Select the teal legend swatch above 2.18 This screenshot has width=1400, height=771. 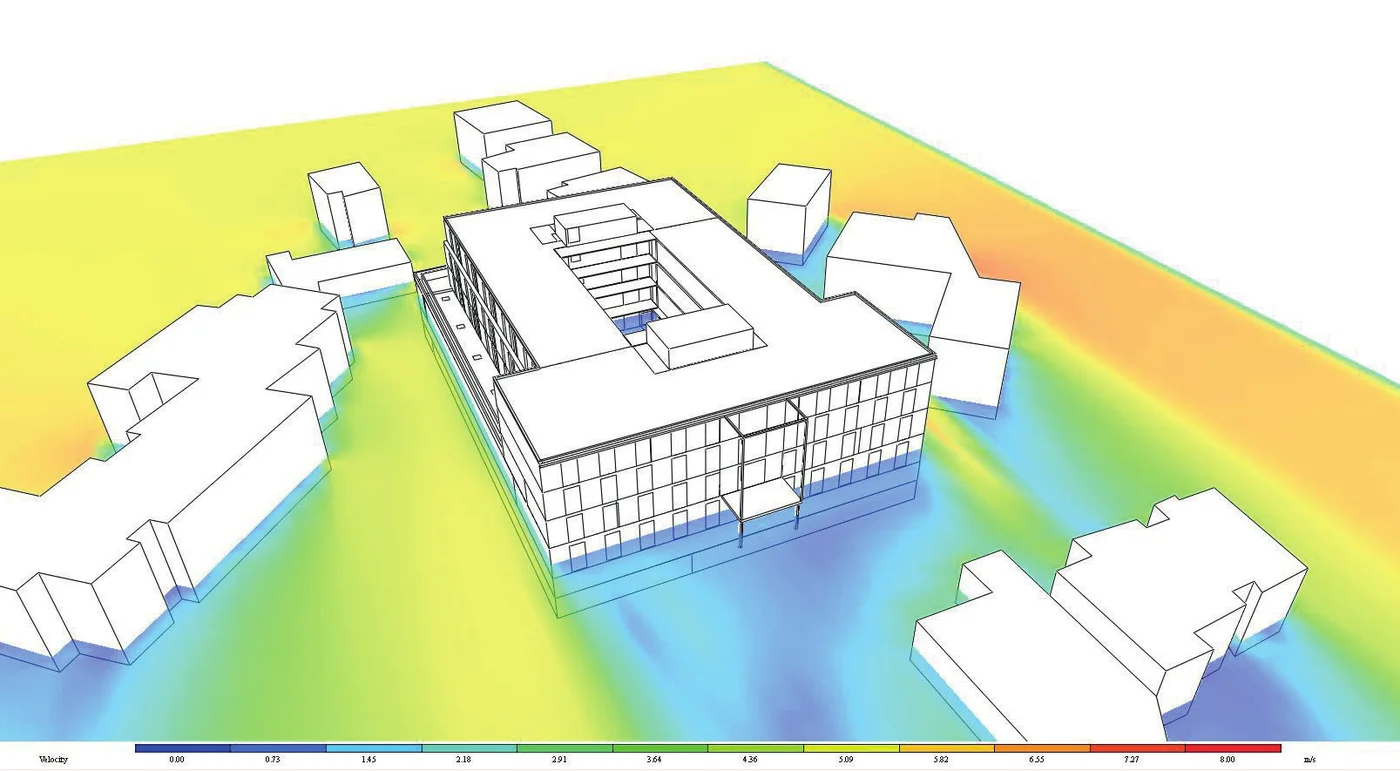point(469,747)
